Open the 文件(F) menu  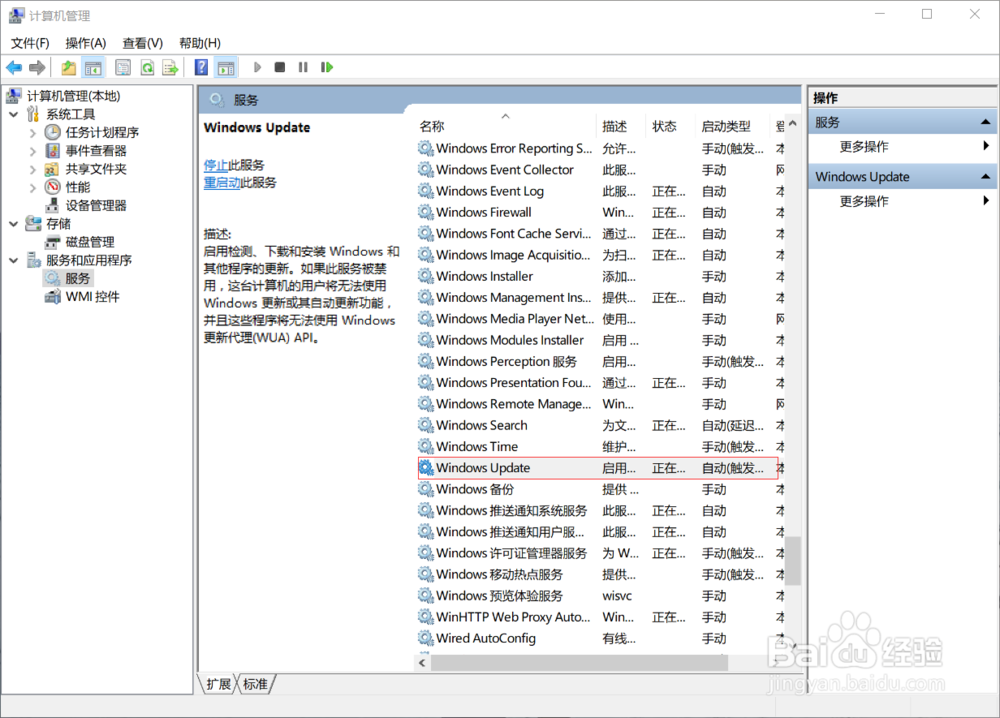coord(30,43)
